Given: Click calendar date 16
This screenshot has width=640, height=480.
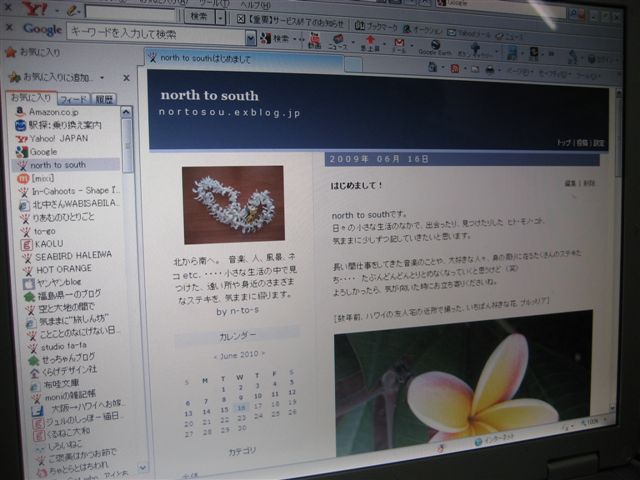Looking at the screenshot, I should point(241,408).
